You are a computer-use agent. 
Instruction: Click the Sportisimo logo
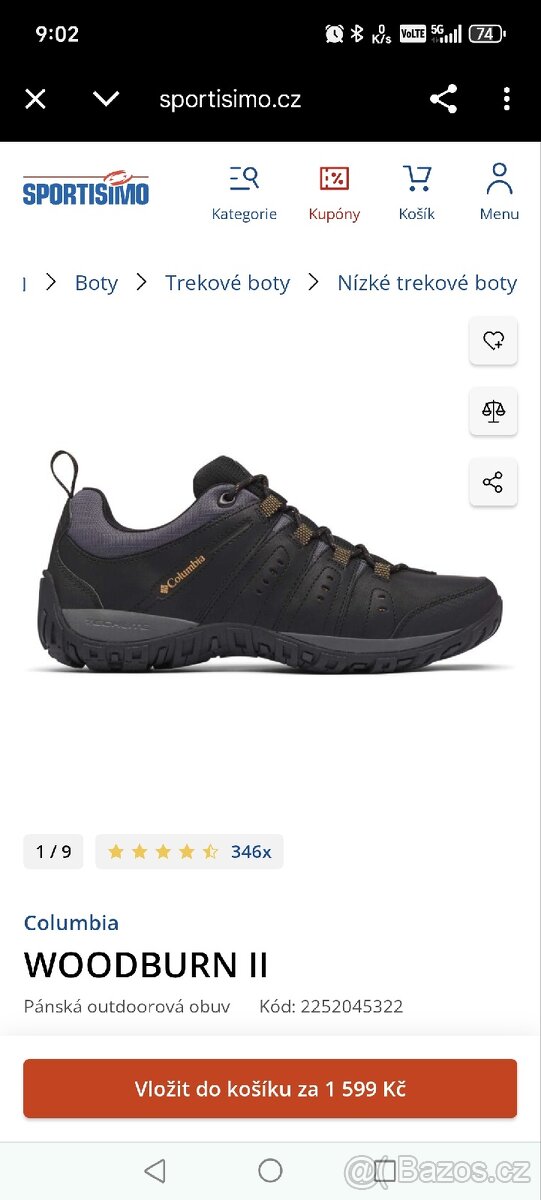86,188
